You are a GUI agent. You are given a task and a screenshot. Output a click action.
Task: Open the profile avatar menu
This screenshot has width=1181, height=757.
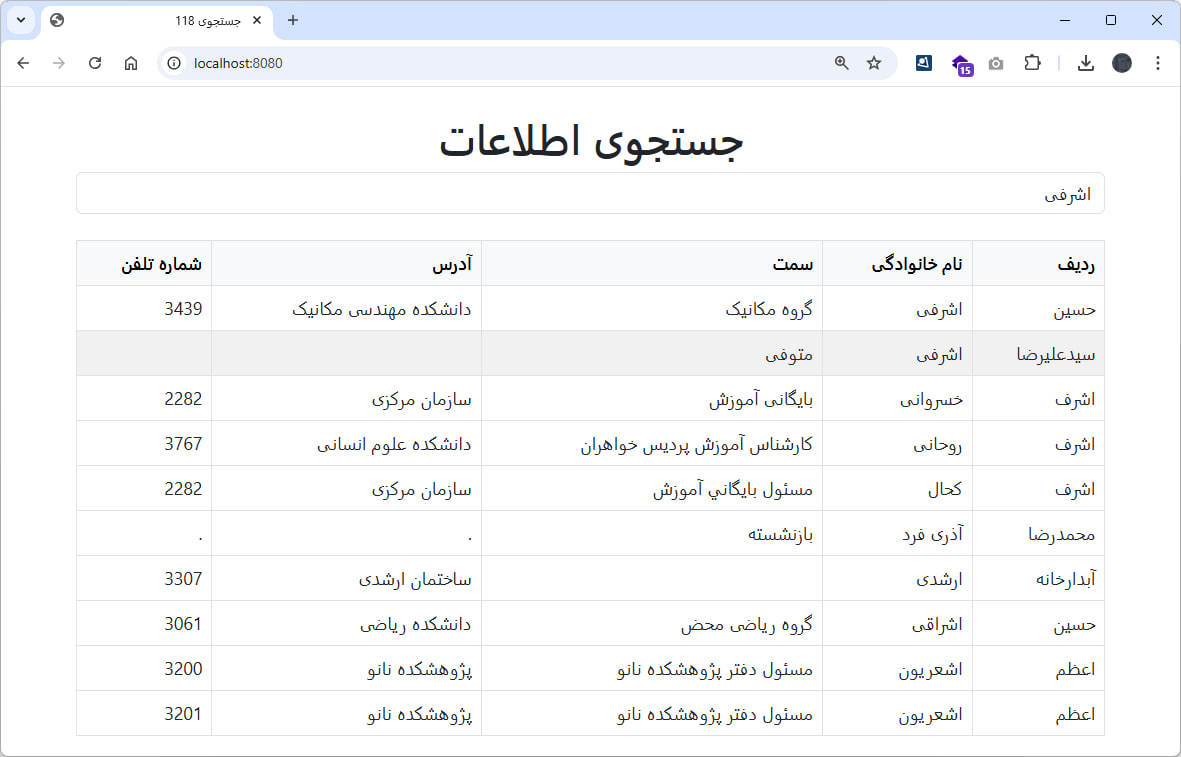(1121, 63)
